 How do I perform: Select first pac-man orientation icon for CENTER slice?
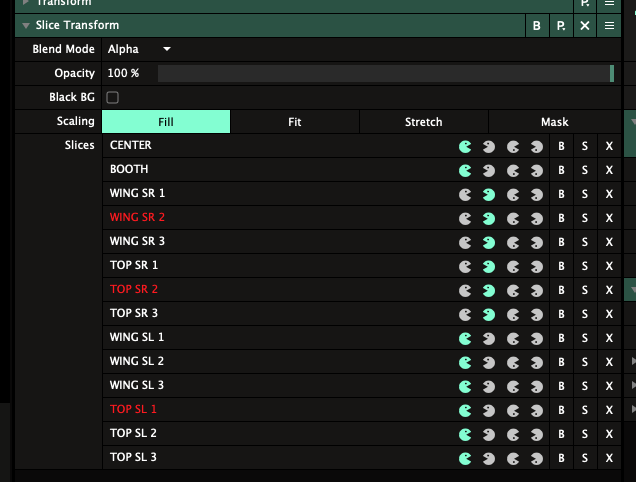click(465, 146)
